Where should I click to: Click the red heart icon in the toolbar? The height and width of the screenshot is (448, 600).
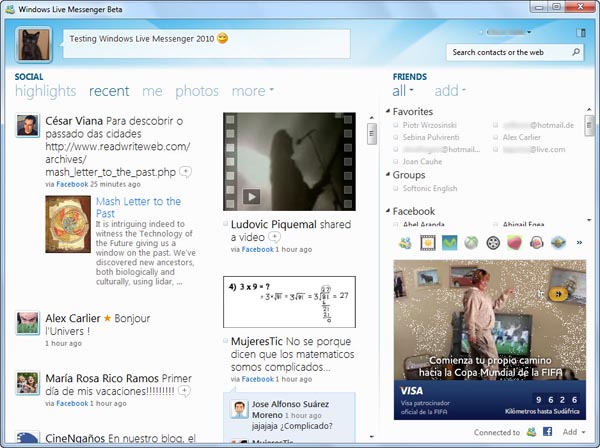[515, 243]
